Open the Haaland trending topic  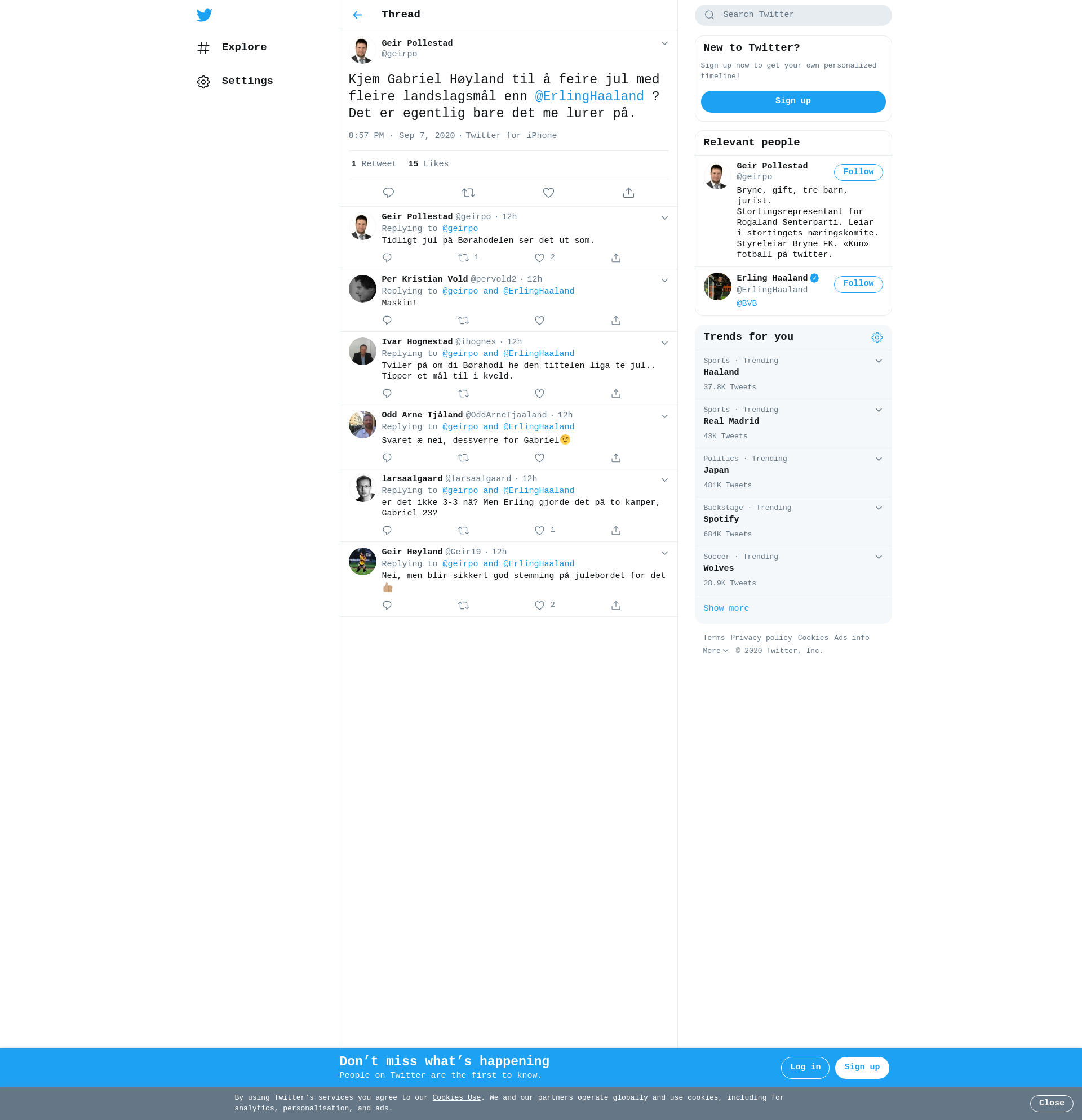click(x=793, y=374)
